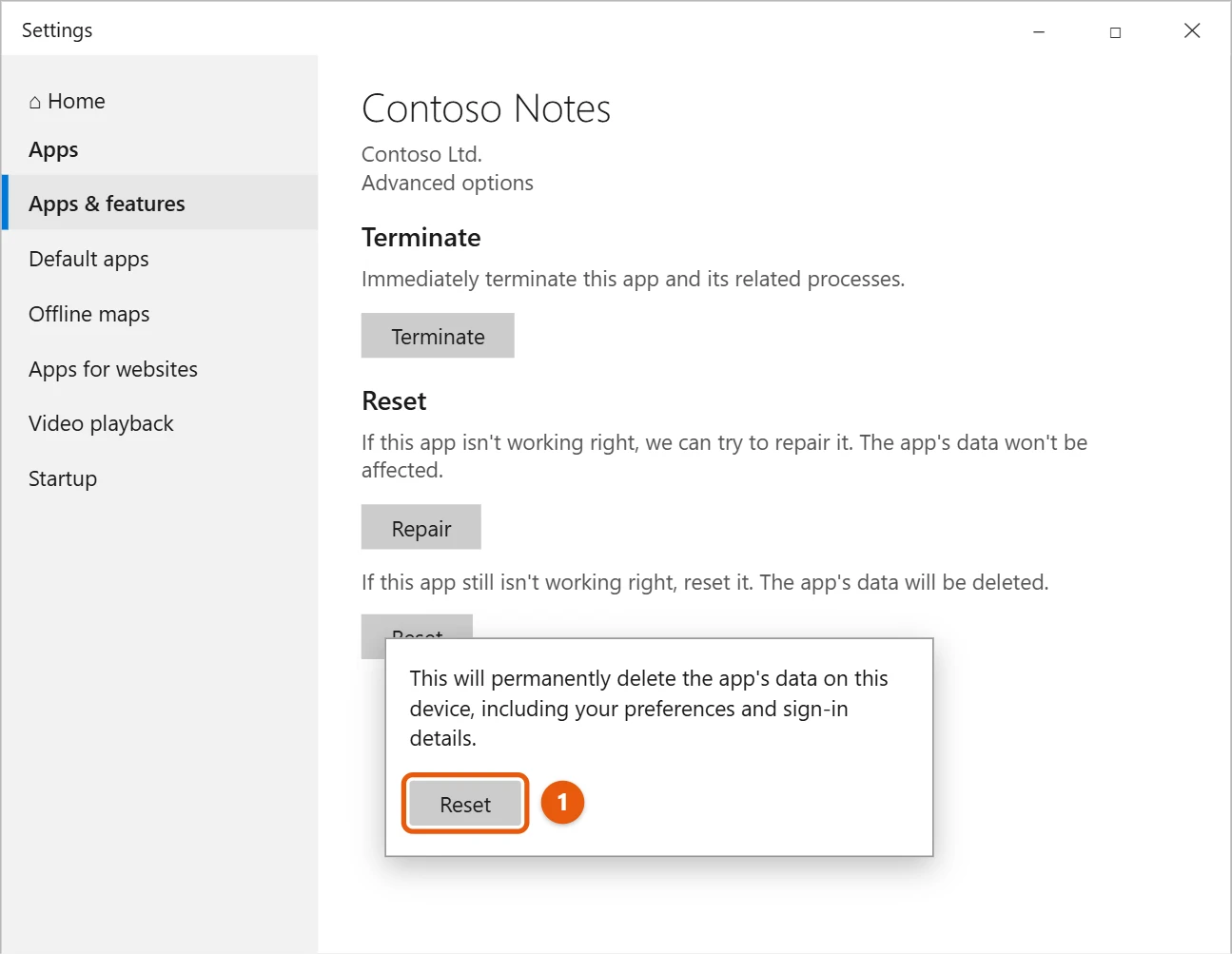This screenshot has width=1232, height=954.
Task: Click the Contoso Ltd. publisher text
Action: click(x=421, y=154)
